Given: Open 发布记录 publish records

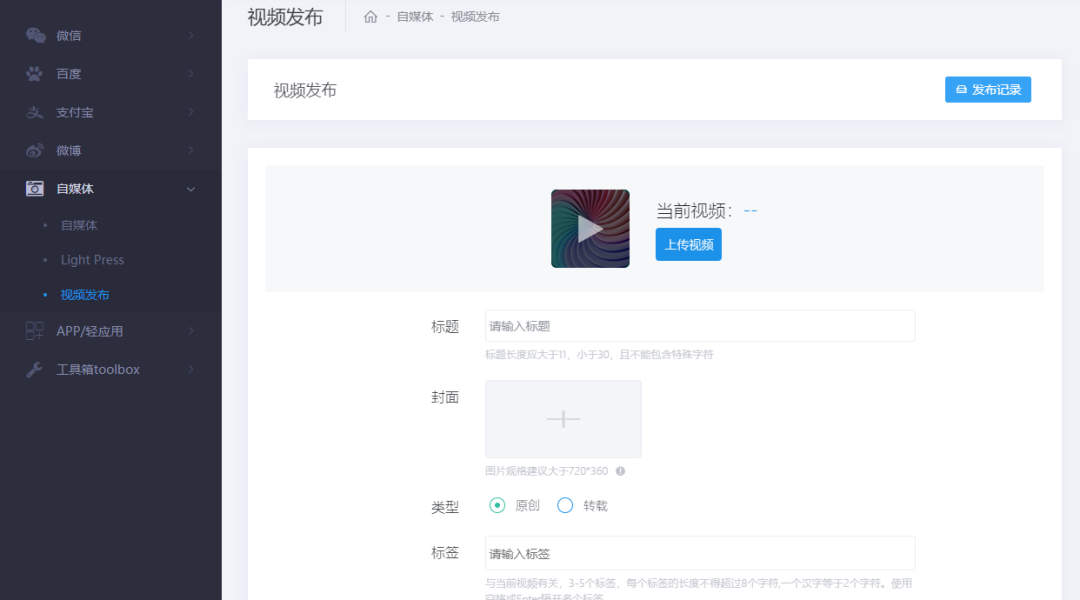Looking at the screenshot, I should pos(988,89).
